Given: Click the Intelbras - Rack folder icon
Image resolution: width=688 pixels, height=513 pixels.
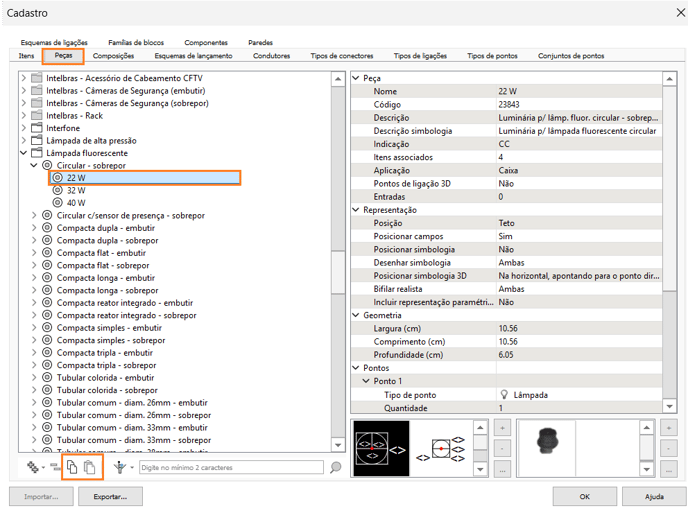Looking at the screenshot, I should pyautogui.click(x=37, y=116).
